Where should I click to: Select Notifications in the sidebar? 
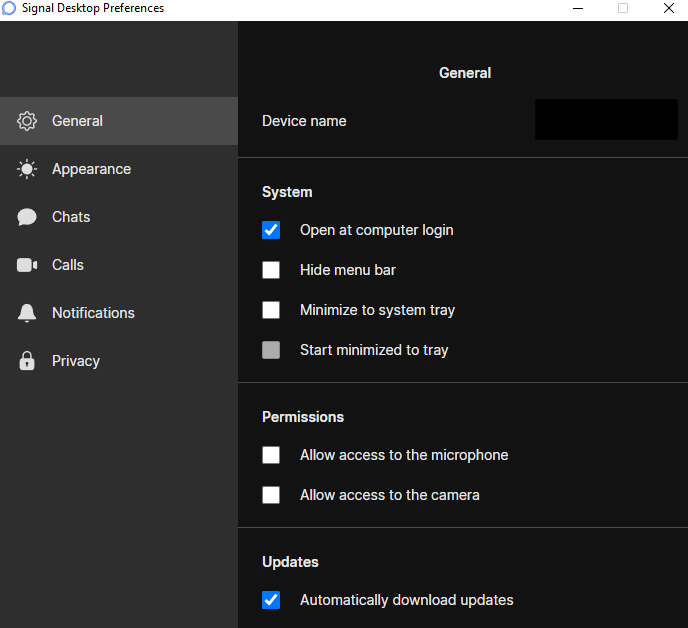tap(119, 313)
